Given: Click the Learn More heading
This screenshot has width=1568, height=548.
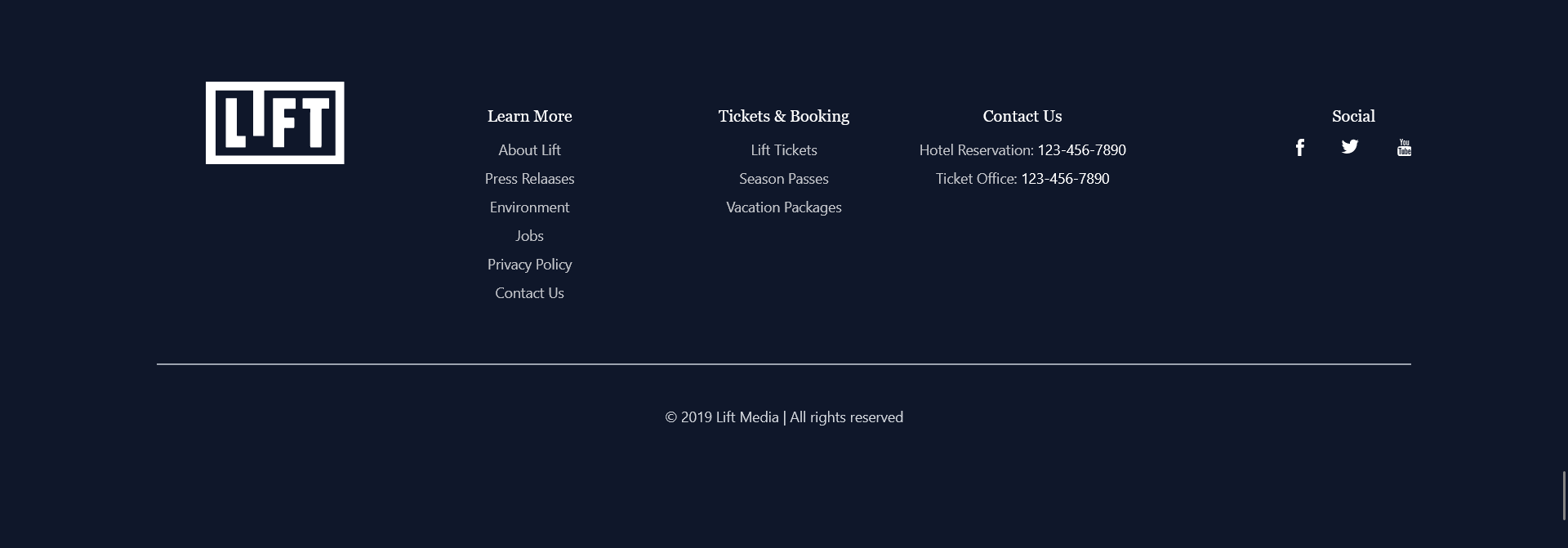Looking at the screenshot, I should pyautogui.click(x=529, y=116).
